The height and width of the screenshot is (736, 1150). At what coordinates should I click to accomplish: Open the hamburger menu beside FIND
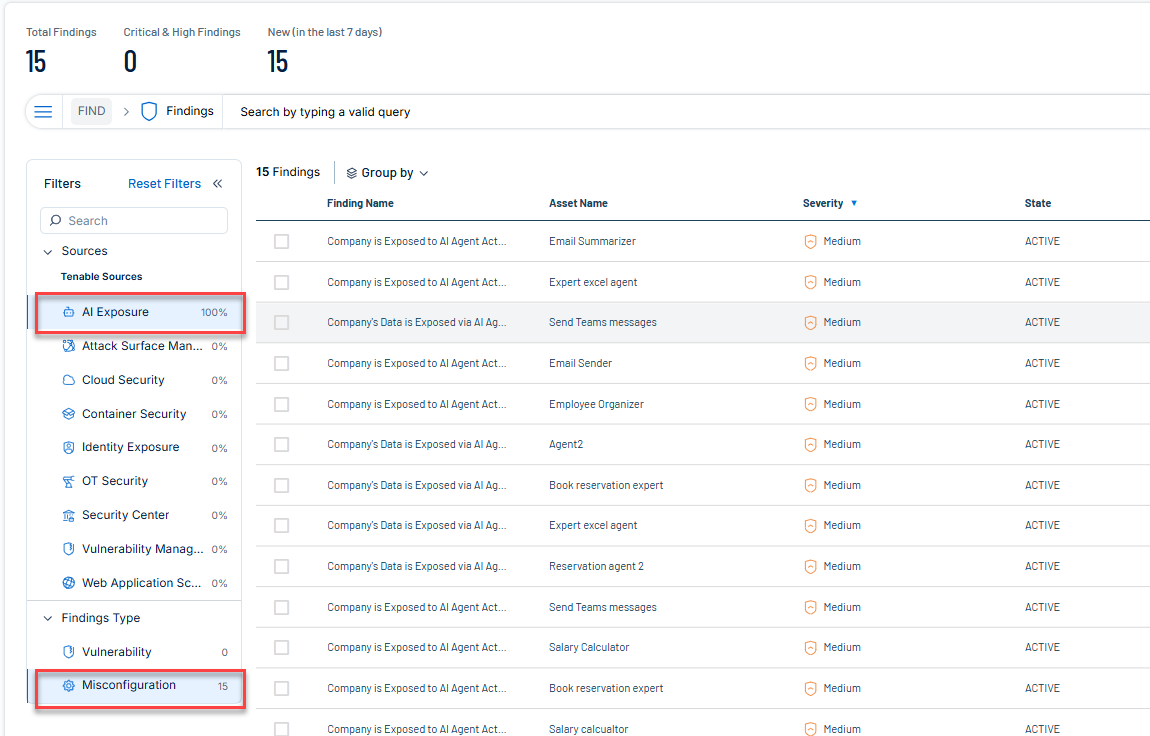pos(43,112)
